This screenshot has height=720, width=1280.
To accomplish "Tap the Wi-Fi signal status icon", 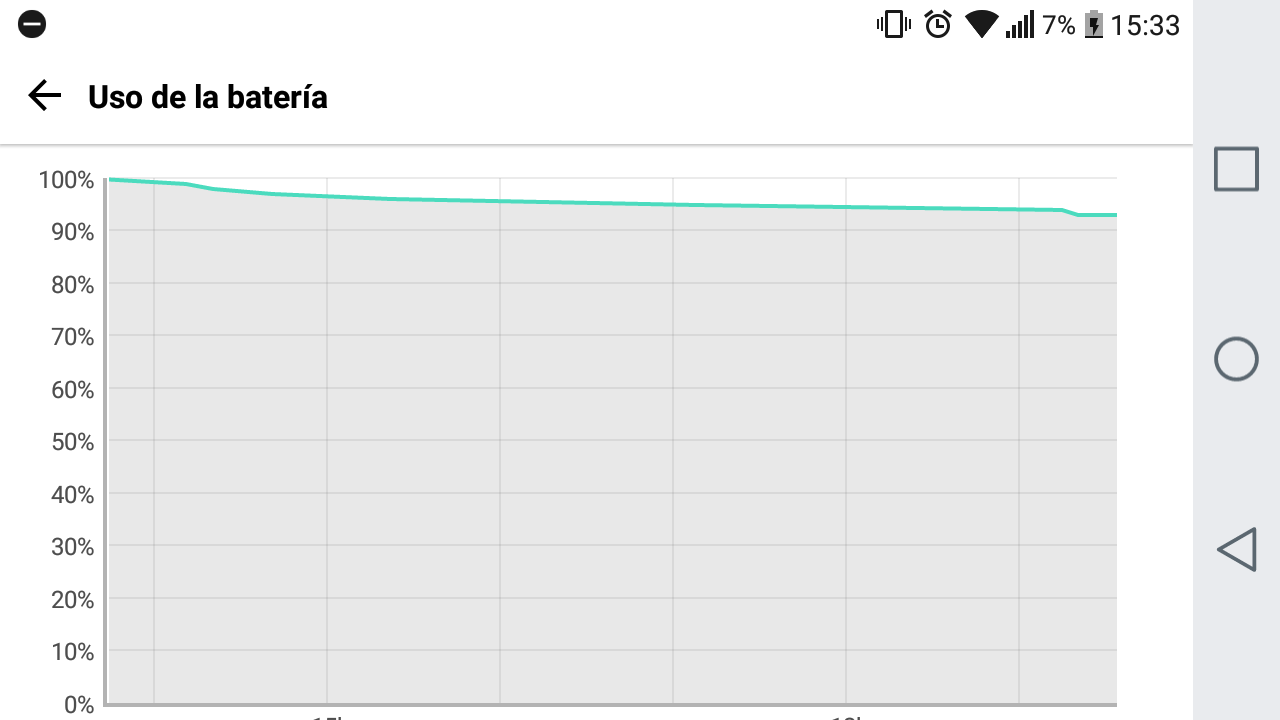I will 982,24.
